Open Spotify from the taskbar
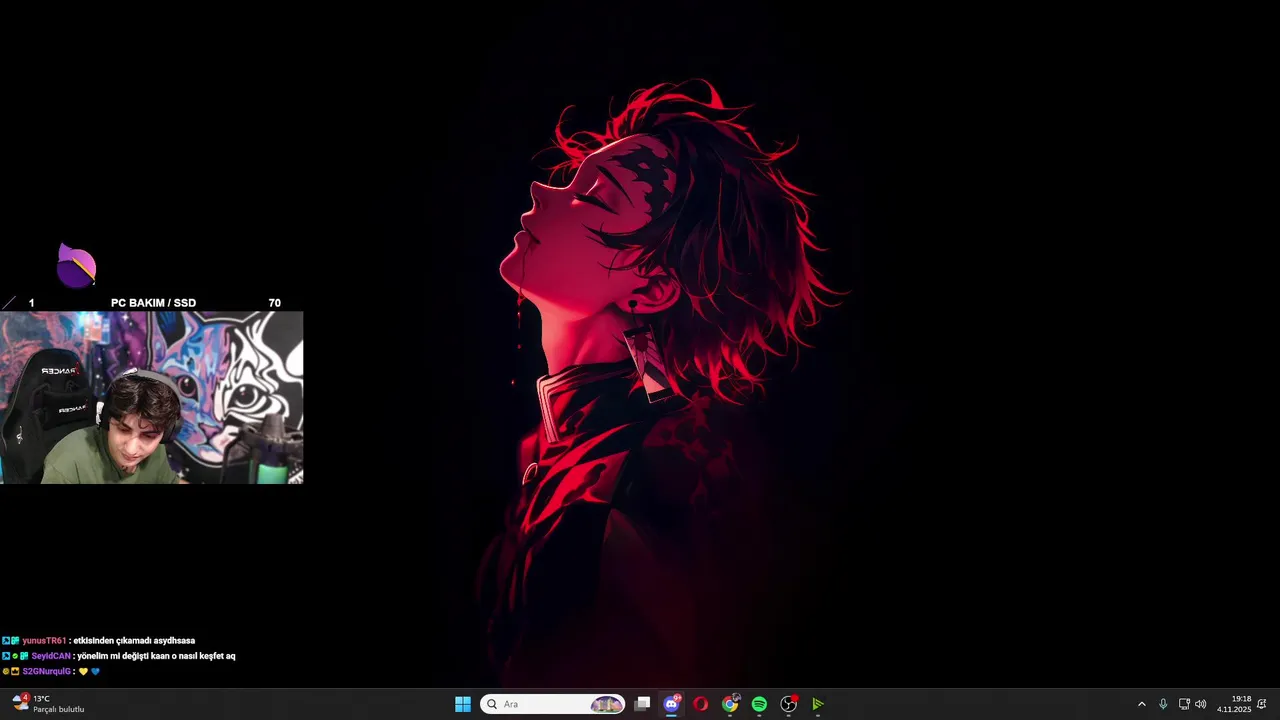The height and width of the screenshot is (720, 1280). pyautogui.click(x=759, y=704)
